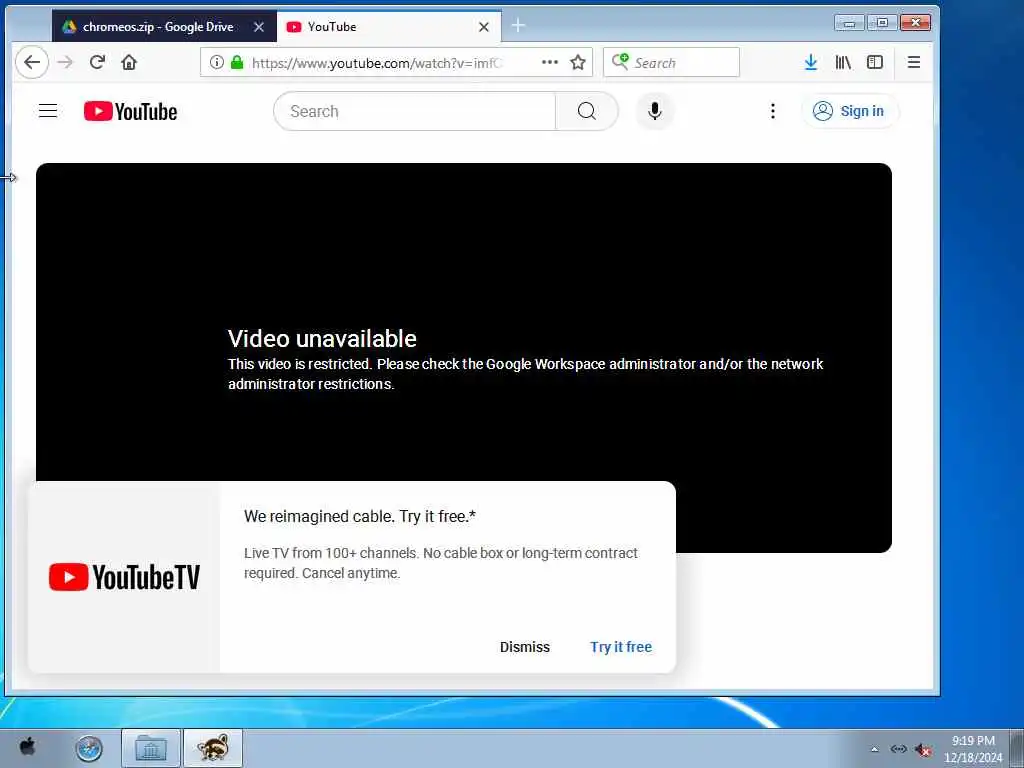Go back with the browser back arrow

(x=32, y=63)
